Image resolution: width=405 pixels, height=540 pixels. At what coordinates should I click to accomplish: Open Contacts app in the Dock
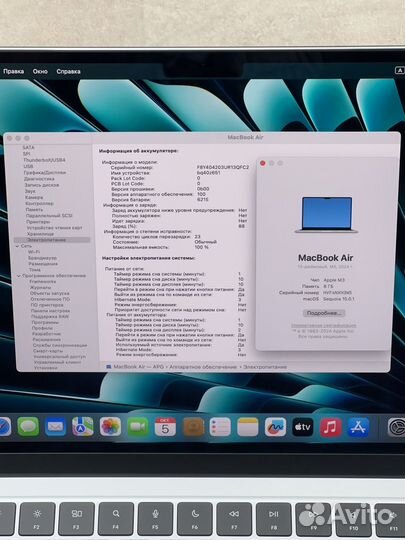pos(193,427)
